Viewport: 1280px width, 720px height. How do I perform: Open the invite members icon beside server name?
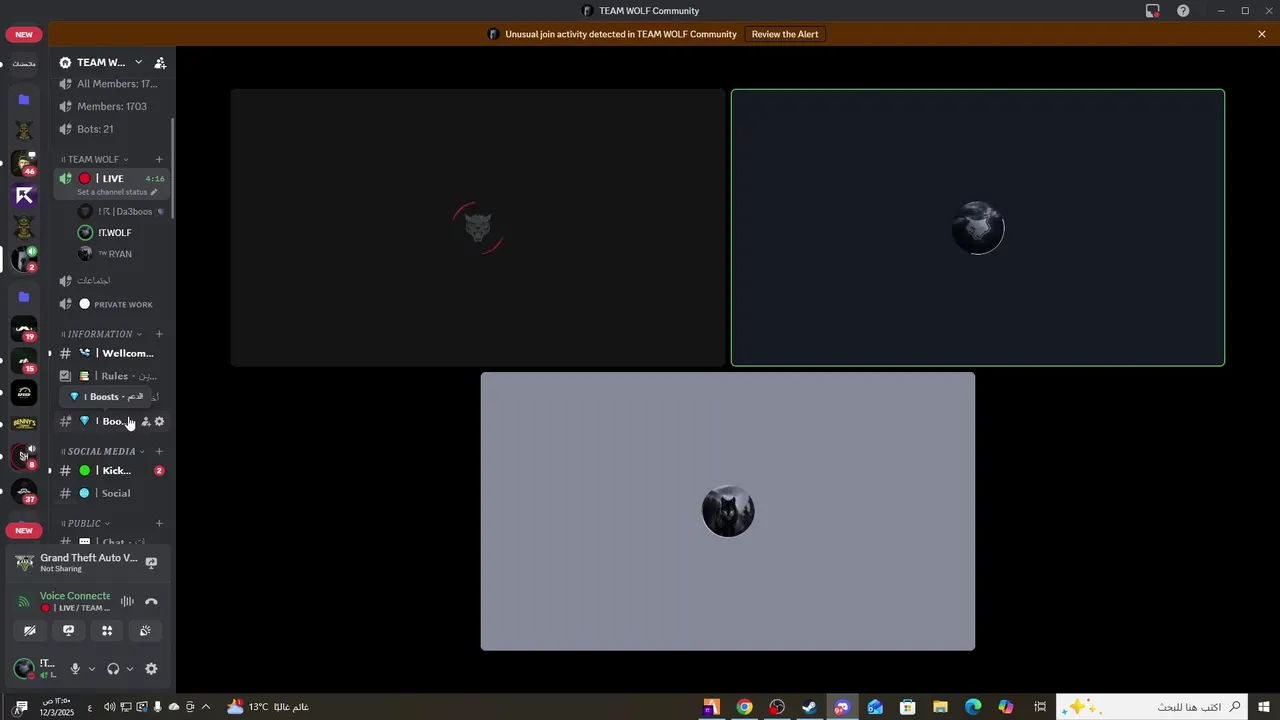159,62
